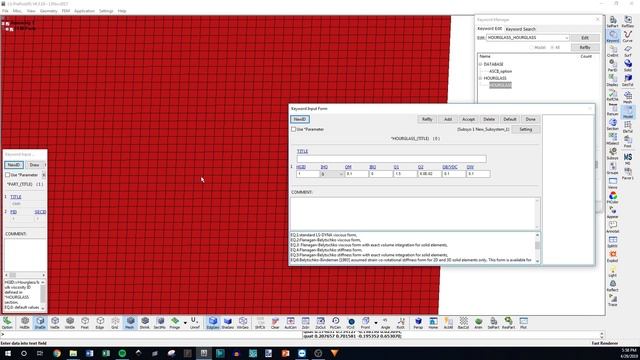Open the FEM menu
Viewport: 640px width, 360px height.
tap(66, 11)
